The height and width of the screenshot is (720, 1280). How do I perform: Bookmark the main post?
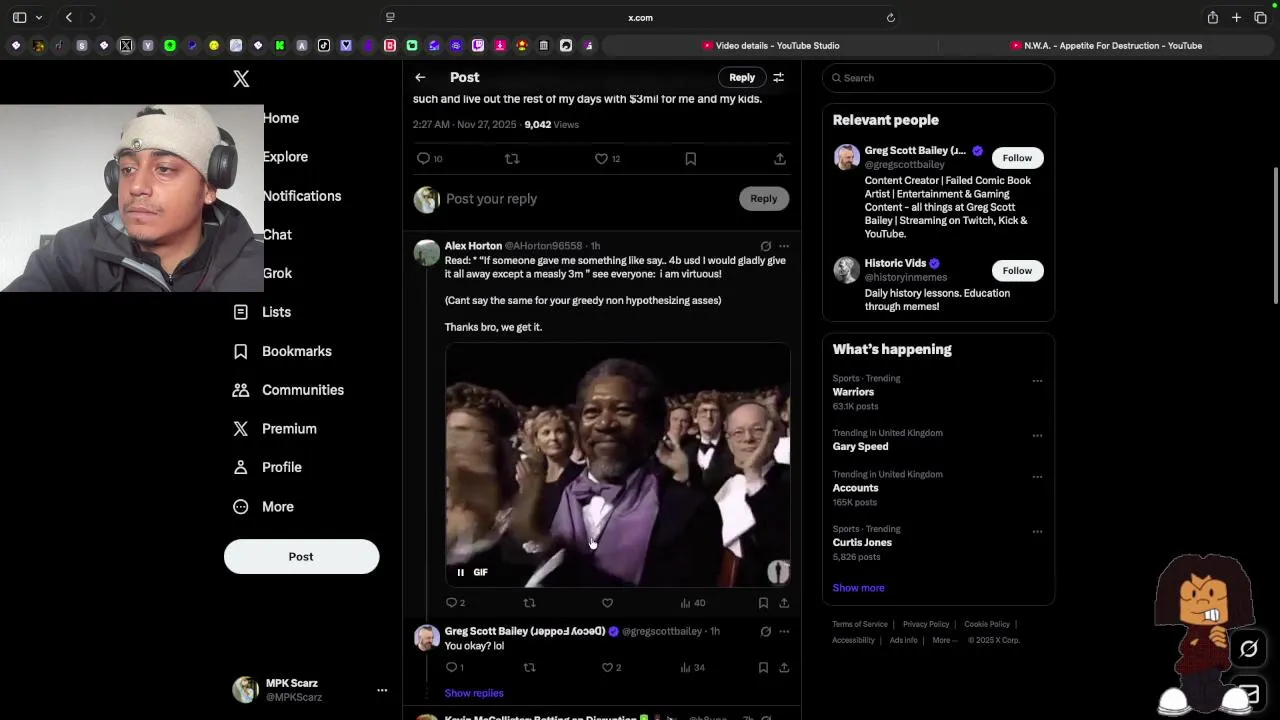click(690, 158)
